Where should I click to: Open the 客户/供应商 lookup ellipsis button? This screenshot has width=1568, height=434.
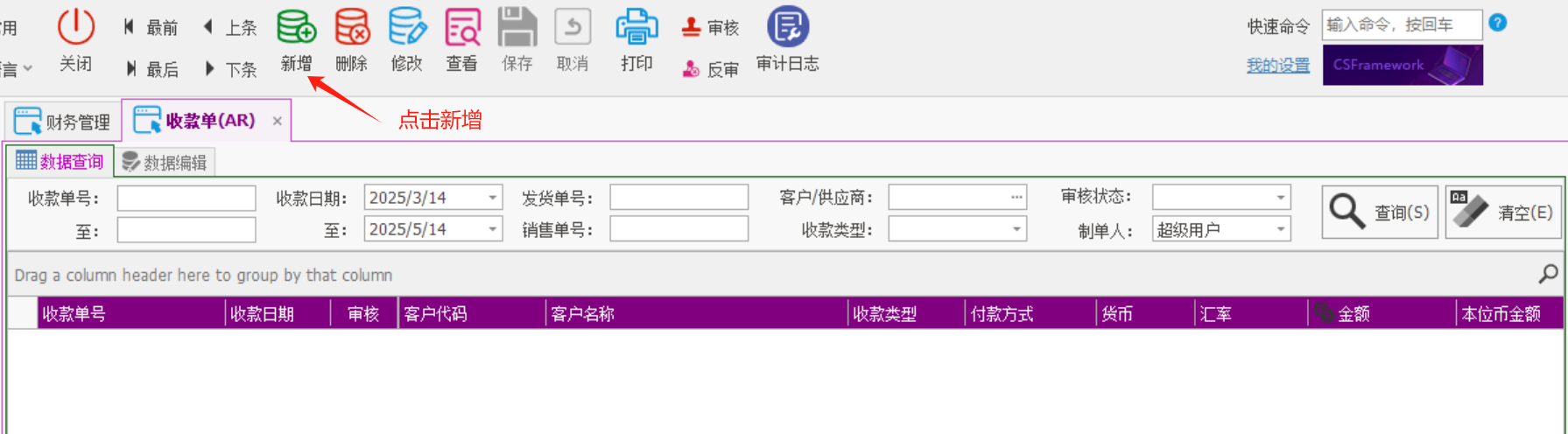coord(1016,197)
